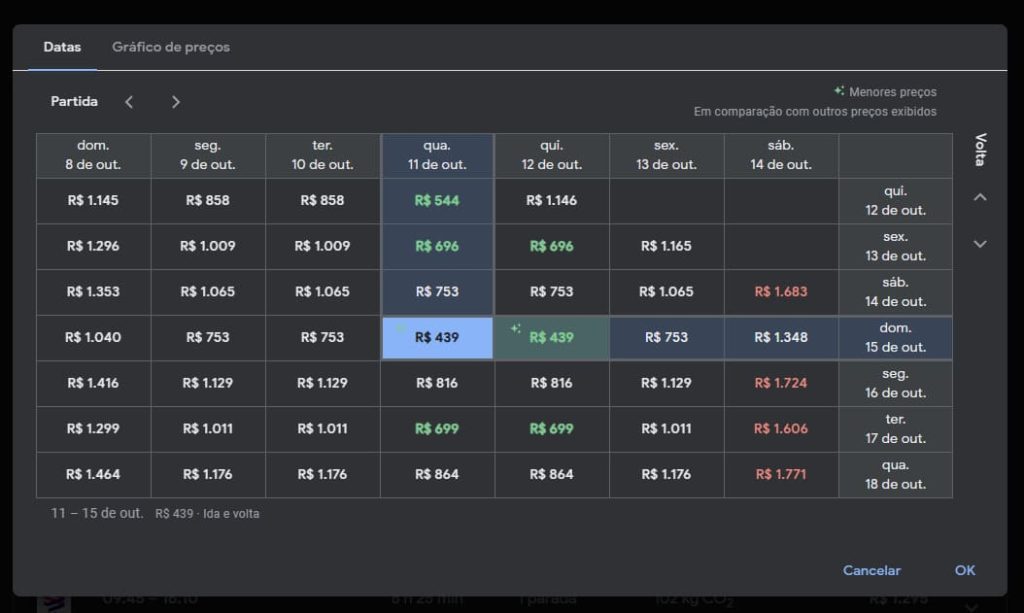Pick R$ 1.176 fare departing sex. 13 out.
The height and width of the screenshot is (613, 1024).
tap(666, 475)
